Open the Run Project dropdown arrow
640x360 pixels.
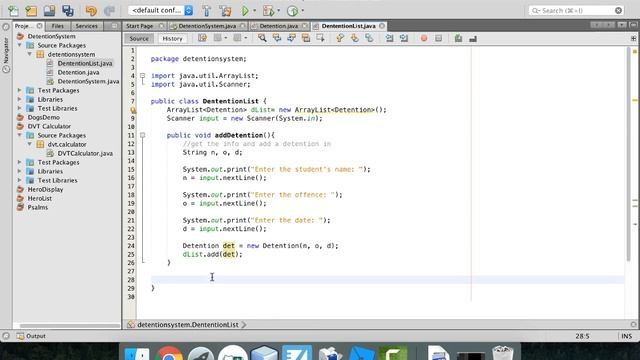255,11
